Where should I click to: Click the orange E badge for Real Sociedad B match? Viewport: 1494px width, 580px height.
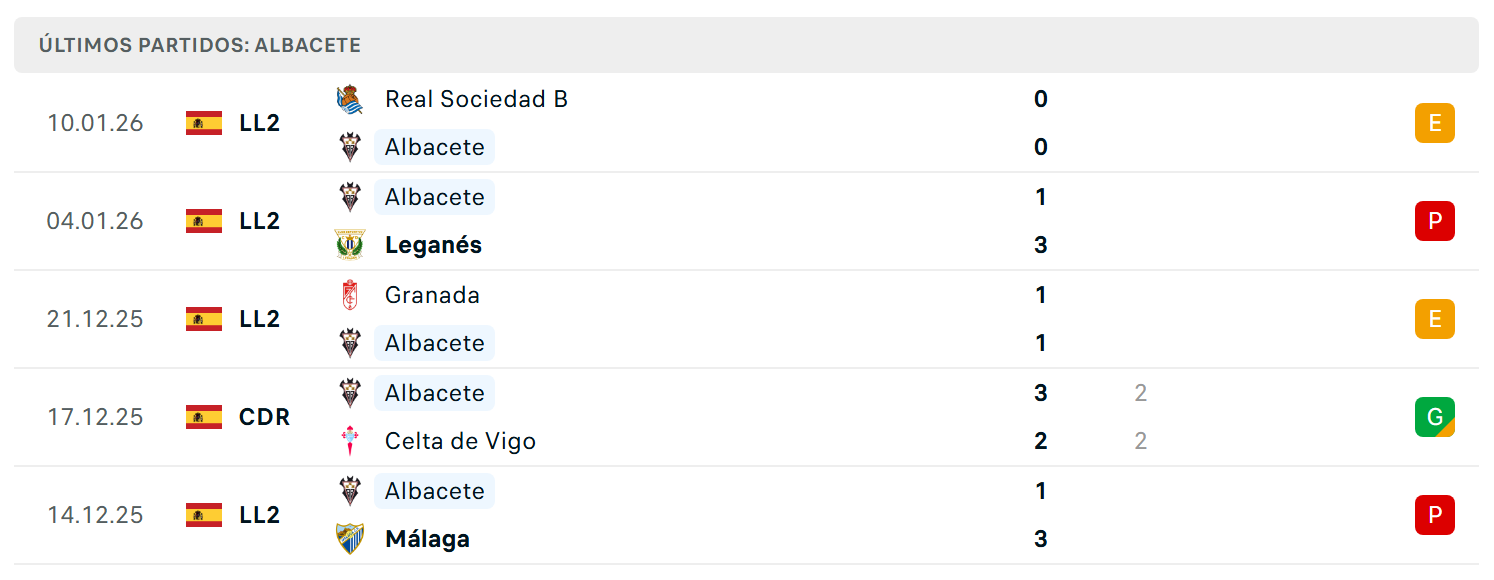coord(1435,123)
